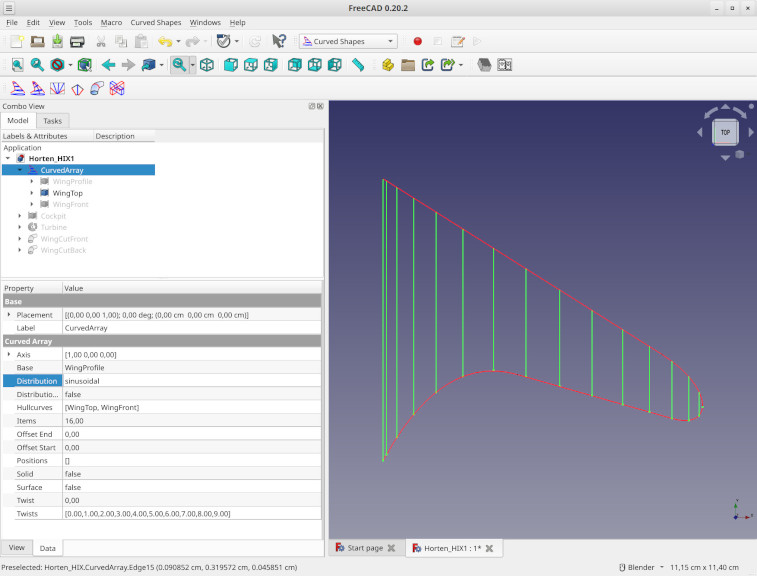Close the Horten_HIX1 document tab

490,548
